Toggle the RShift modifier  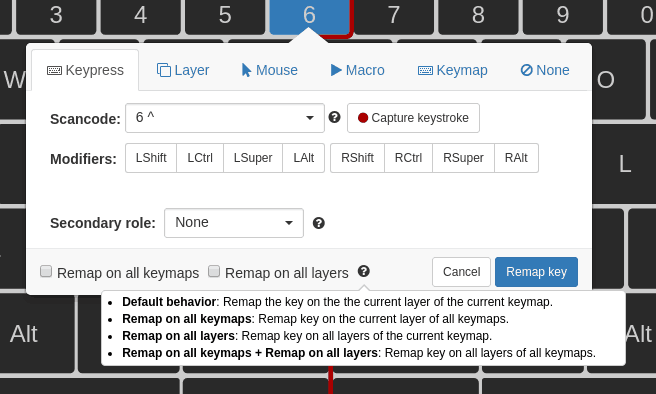[357, 158]
